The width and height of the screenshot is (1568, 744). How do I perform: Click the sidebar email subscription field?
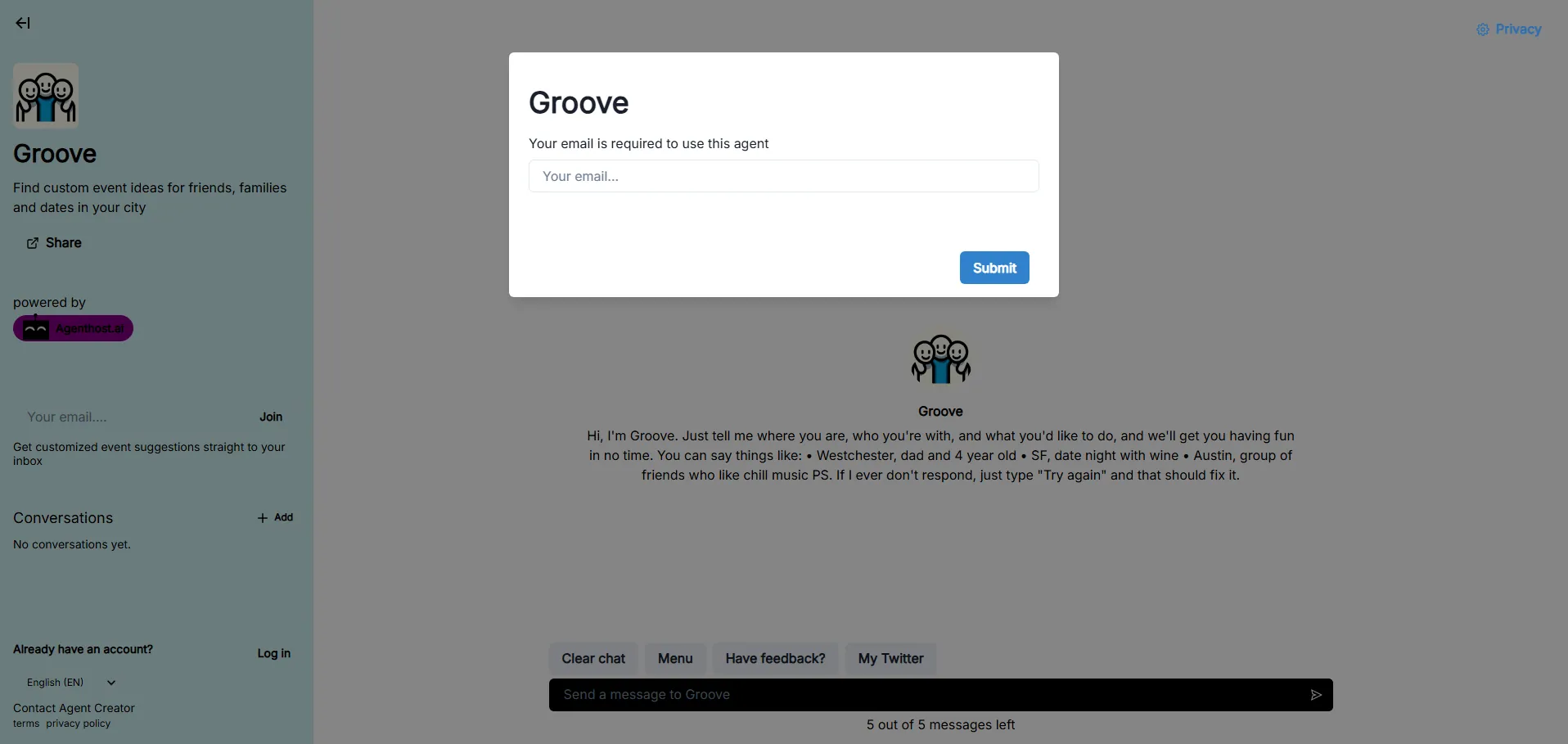click(131, 417)
